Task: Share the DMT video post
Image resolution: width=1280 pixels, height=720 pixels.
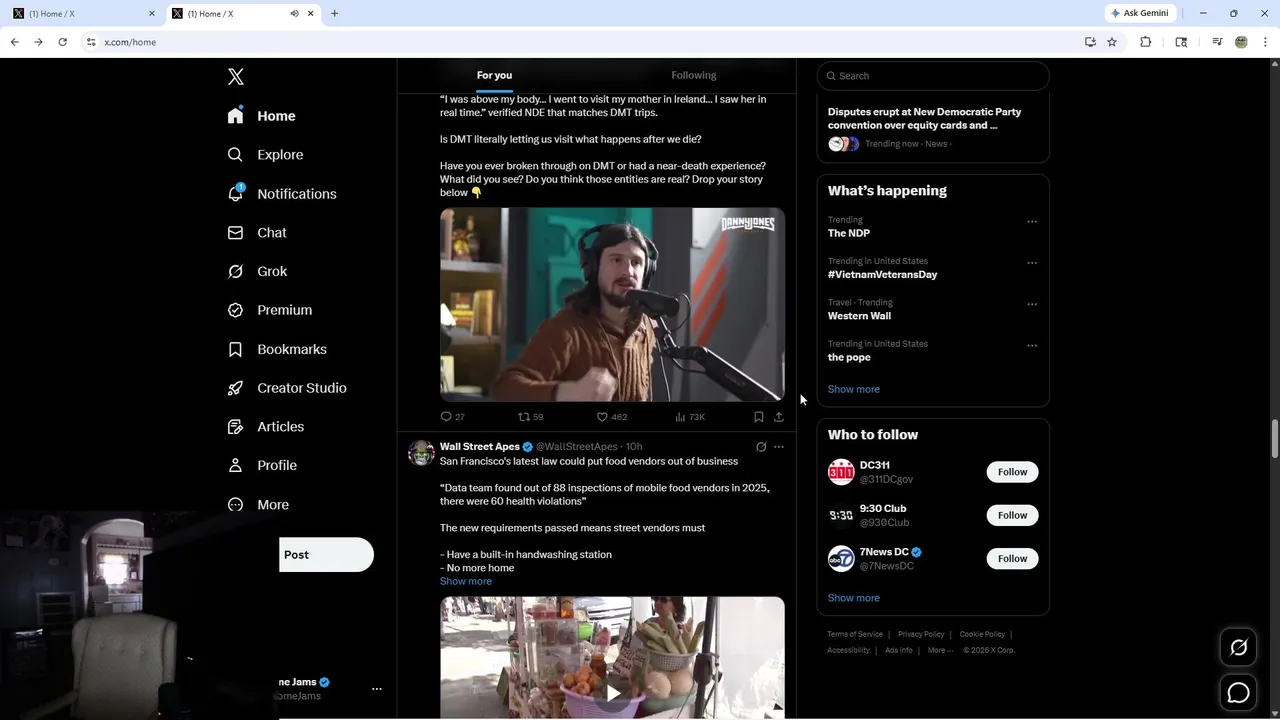Action: pos(779,417)
